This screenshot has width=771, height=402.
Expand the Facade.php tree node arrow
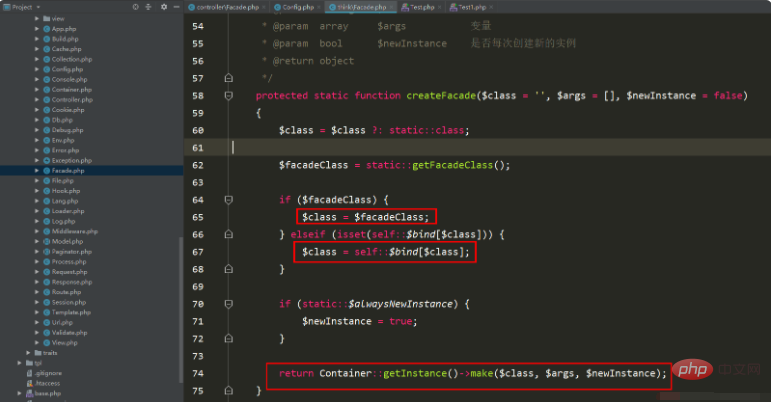(37, 171)
